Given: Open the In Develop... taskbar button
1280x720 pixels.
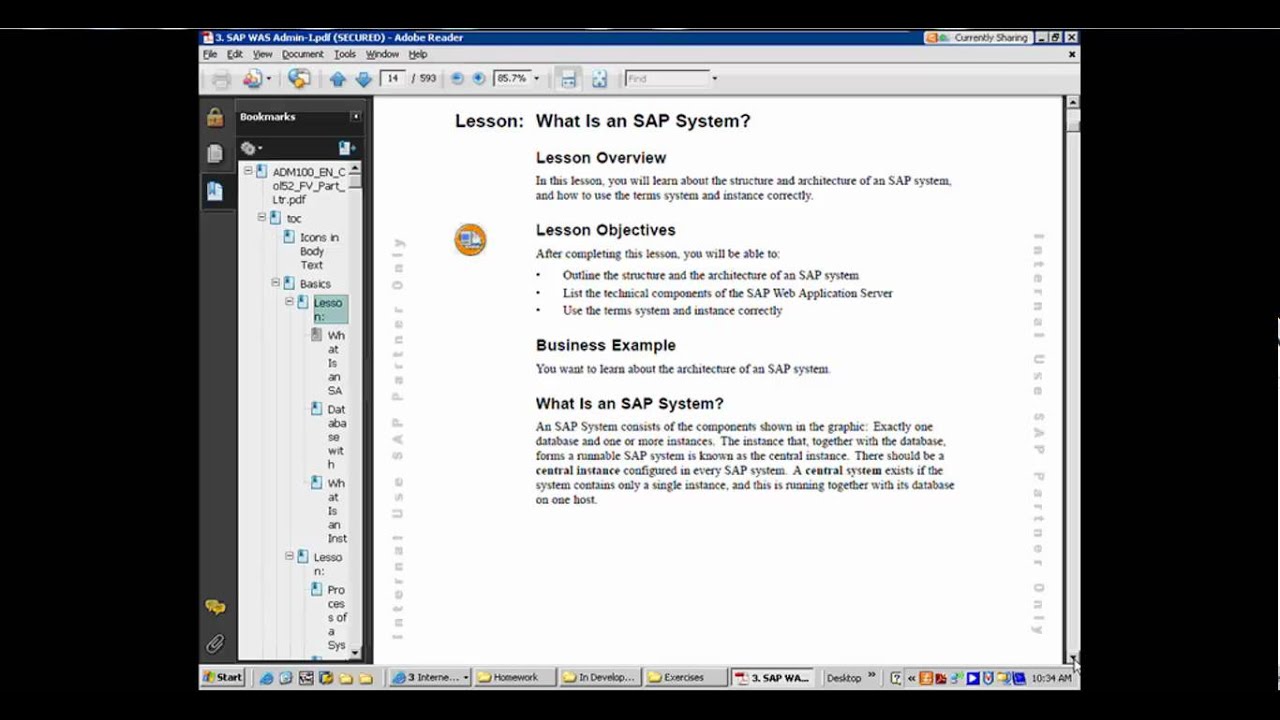Looking at the screenshot, I should pyautogui.click(x=600, y=677).
